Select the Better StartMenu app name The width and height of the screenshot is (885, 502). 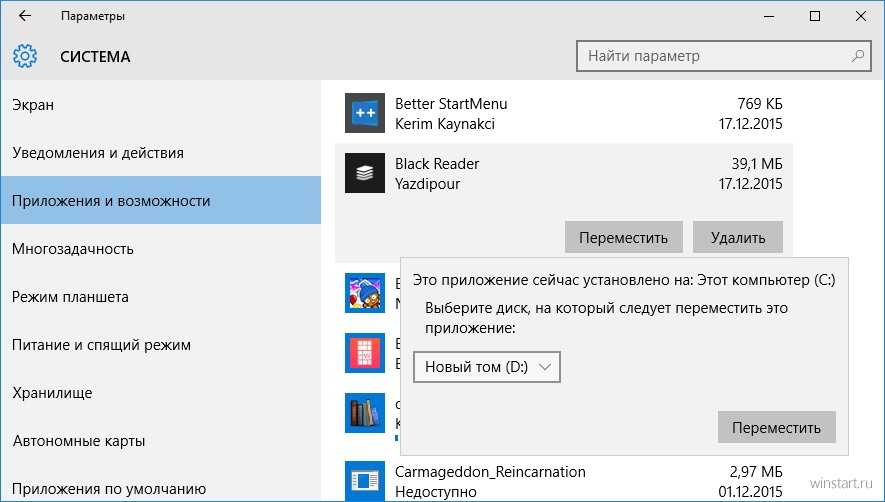coord(451,104)
